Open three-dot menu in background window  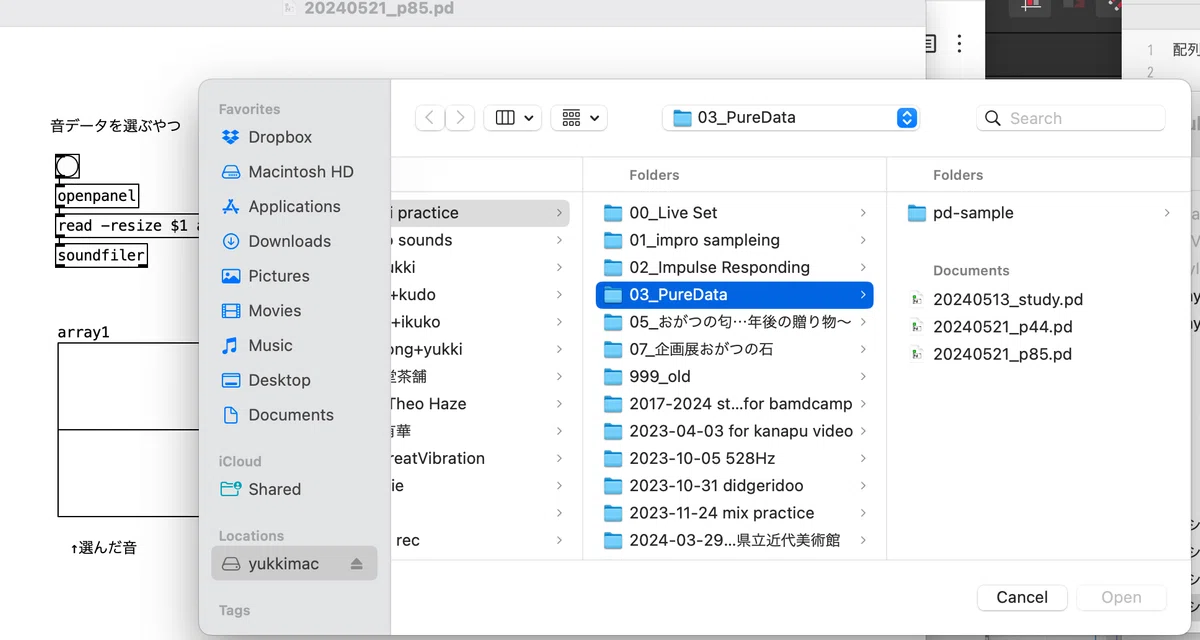[x=959, y=43]
